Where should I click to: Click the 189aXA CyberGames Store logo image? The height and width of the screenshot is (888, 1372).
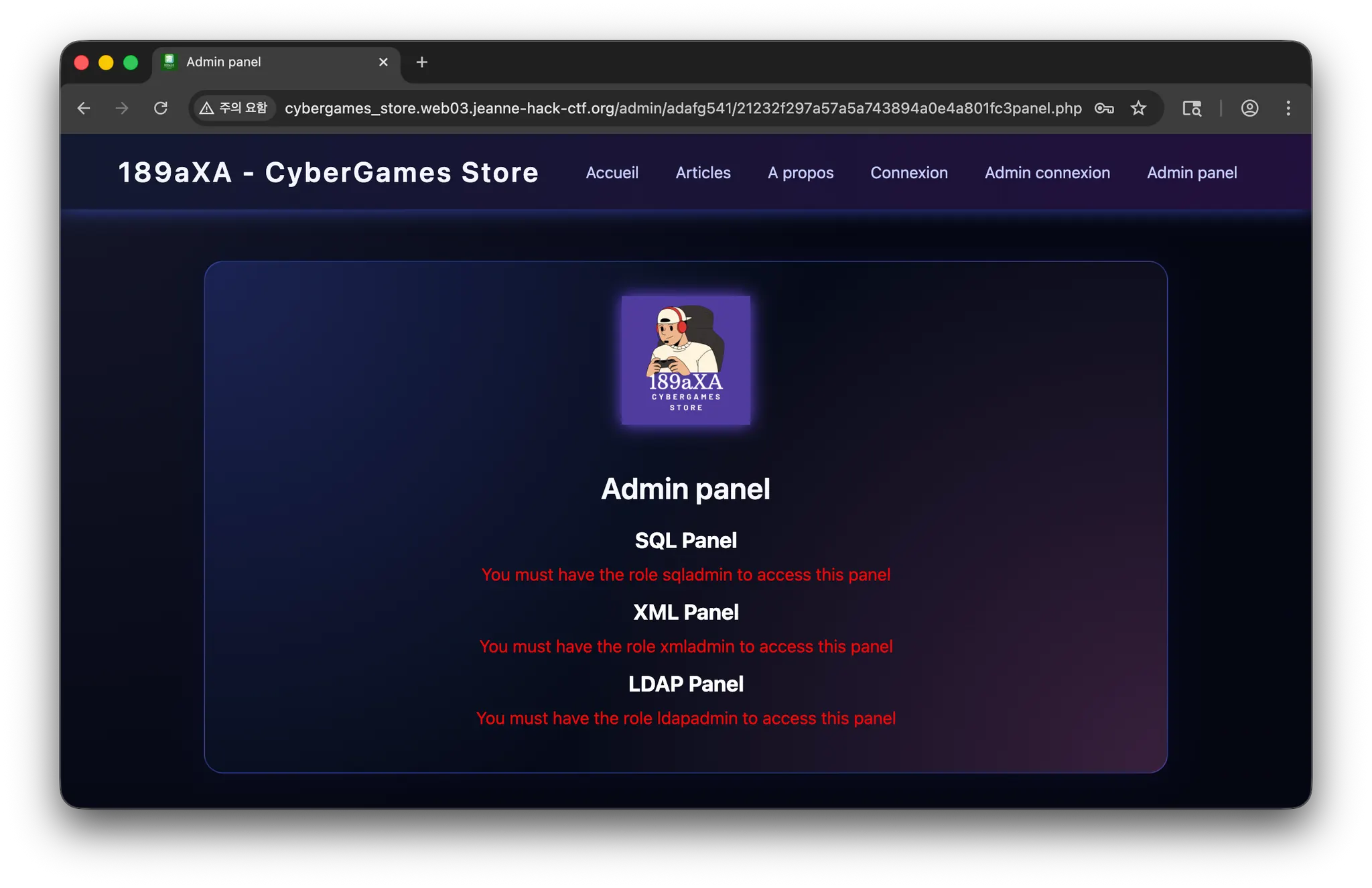tap(685, 360)
